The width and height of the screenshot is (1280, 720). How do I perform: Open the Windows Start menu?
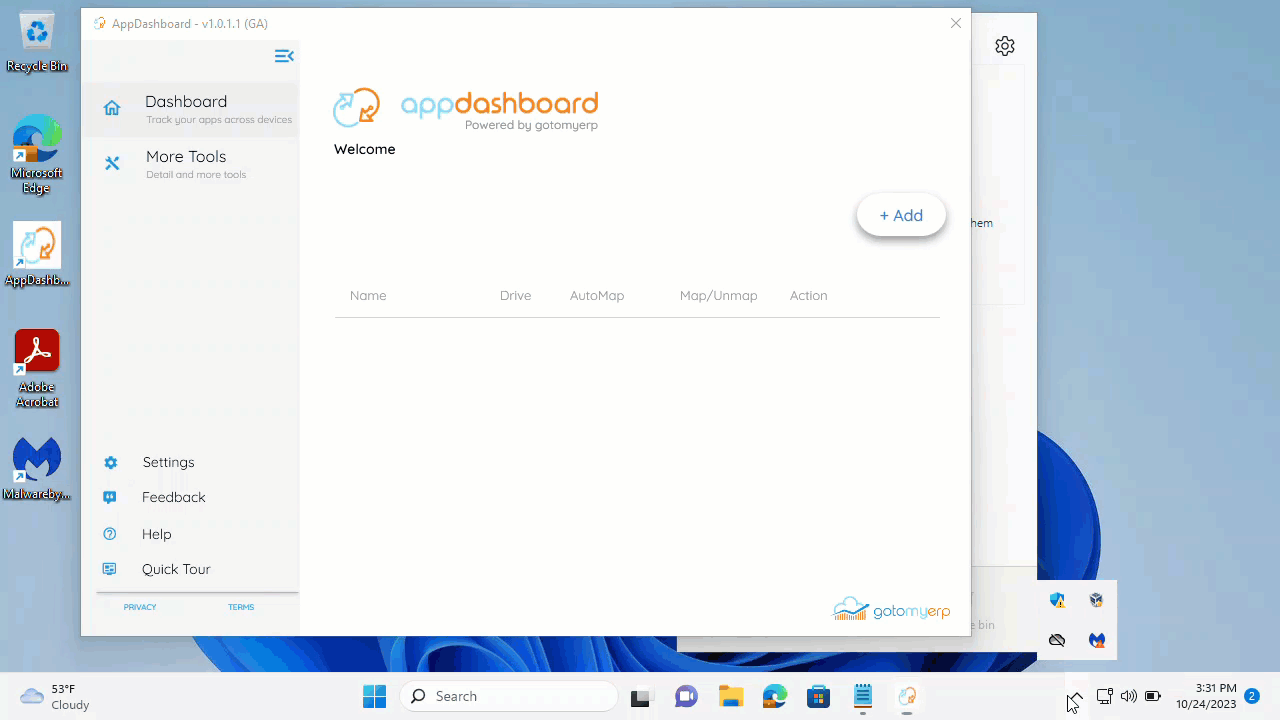pos(374,696)
